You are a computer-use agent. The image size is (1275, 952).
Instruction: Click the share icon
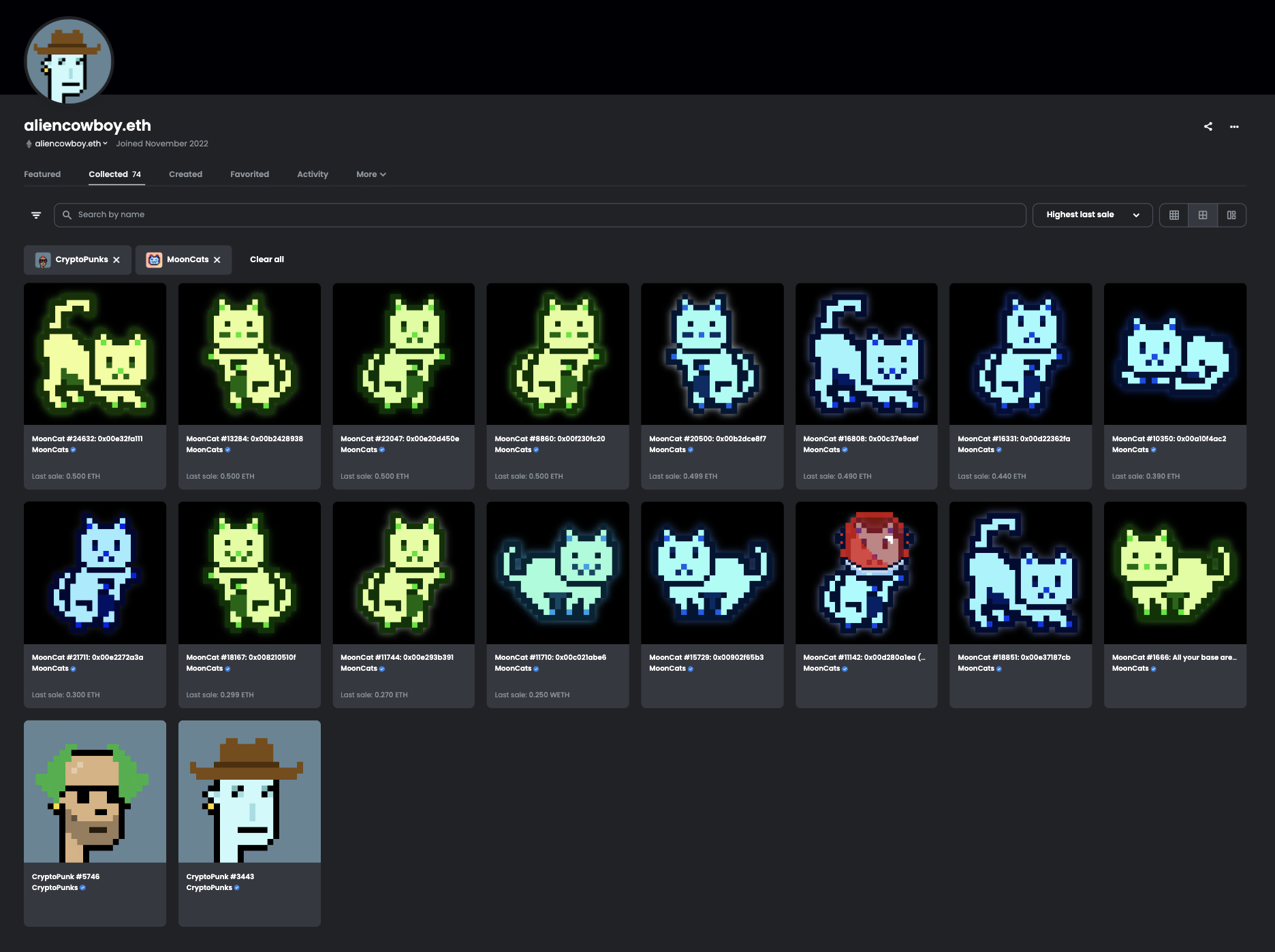coord(1208,127)
